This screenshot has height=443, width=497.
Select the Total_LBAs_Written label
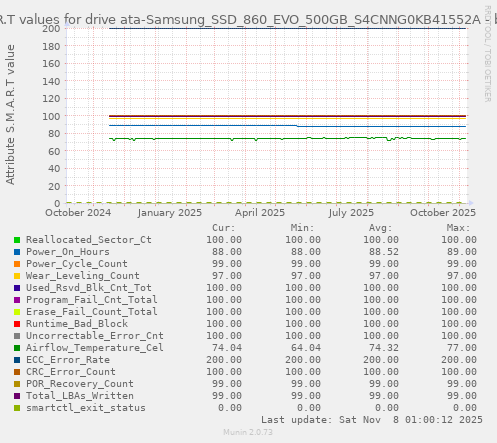click(80, 396)
